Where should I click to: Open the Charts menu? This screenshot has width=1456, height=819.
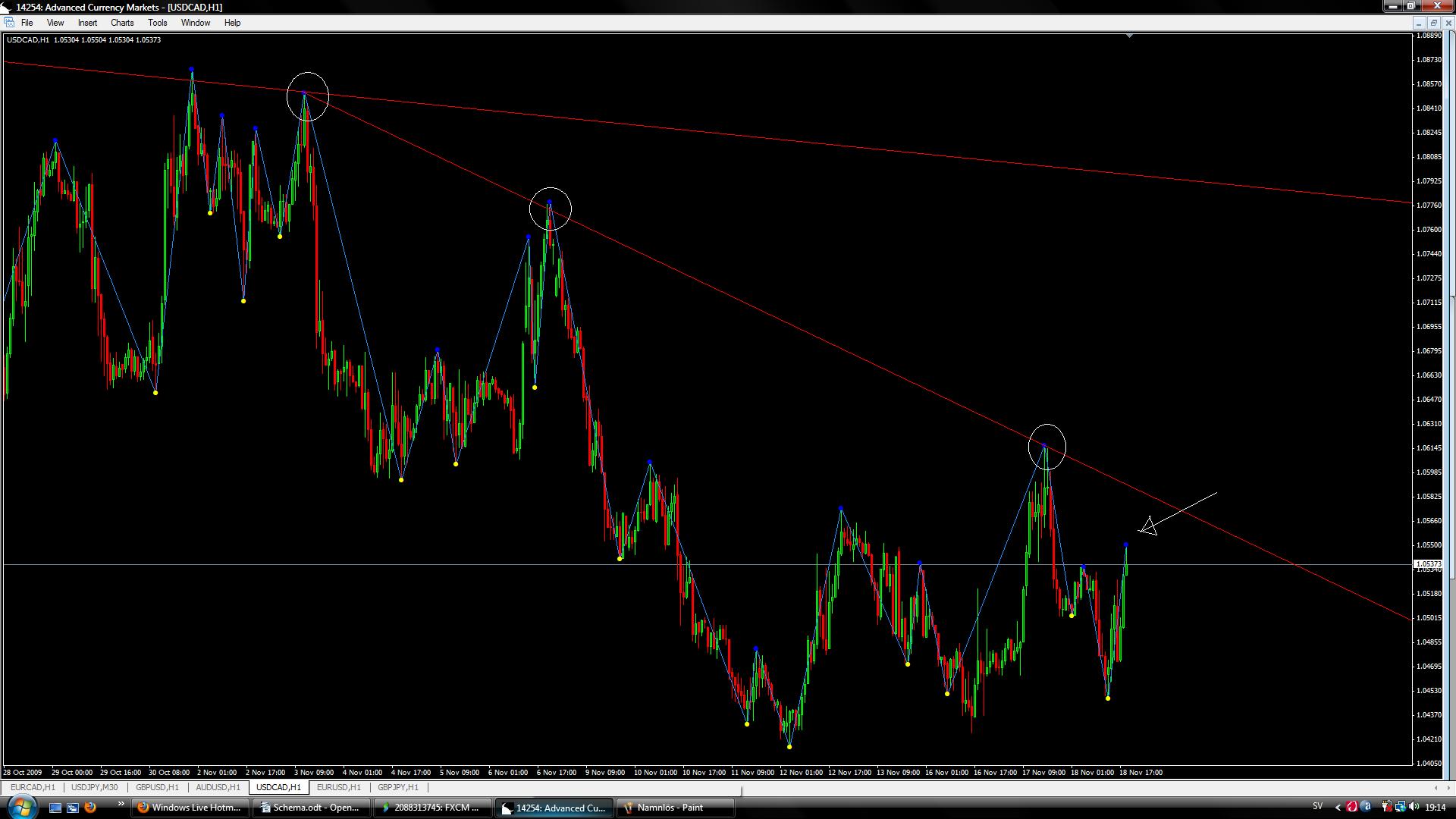tap(121, 23)
